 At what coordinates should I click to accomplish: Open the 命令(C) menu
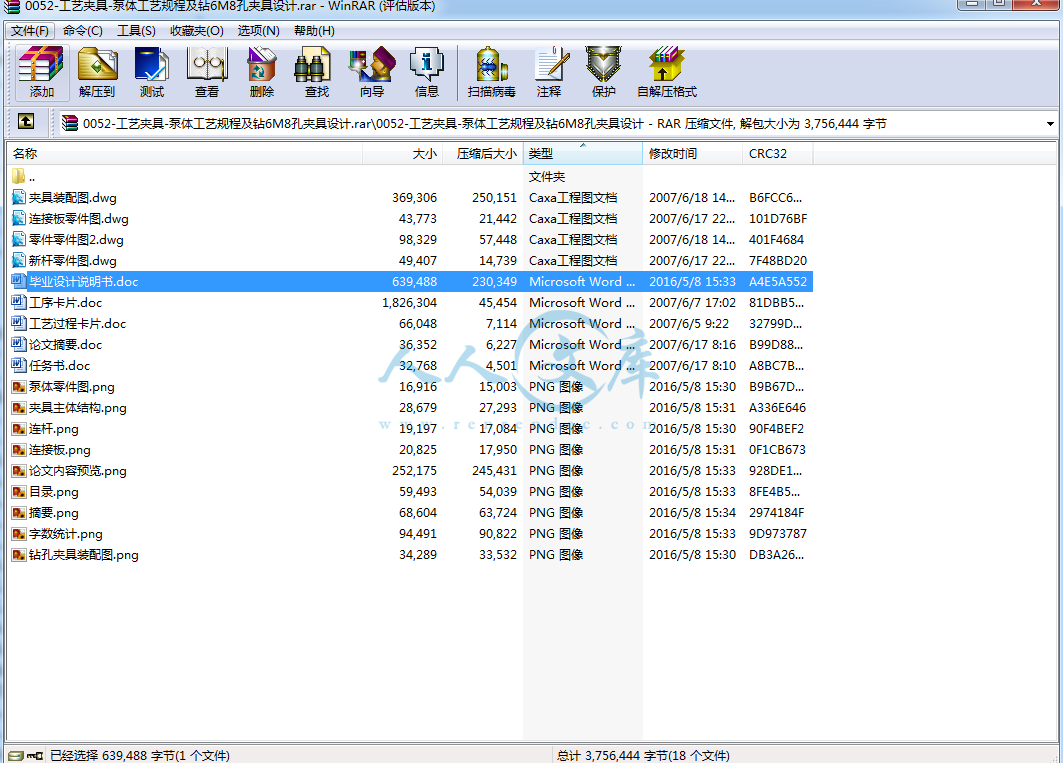[x=83, y=31]
